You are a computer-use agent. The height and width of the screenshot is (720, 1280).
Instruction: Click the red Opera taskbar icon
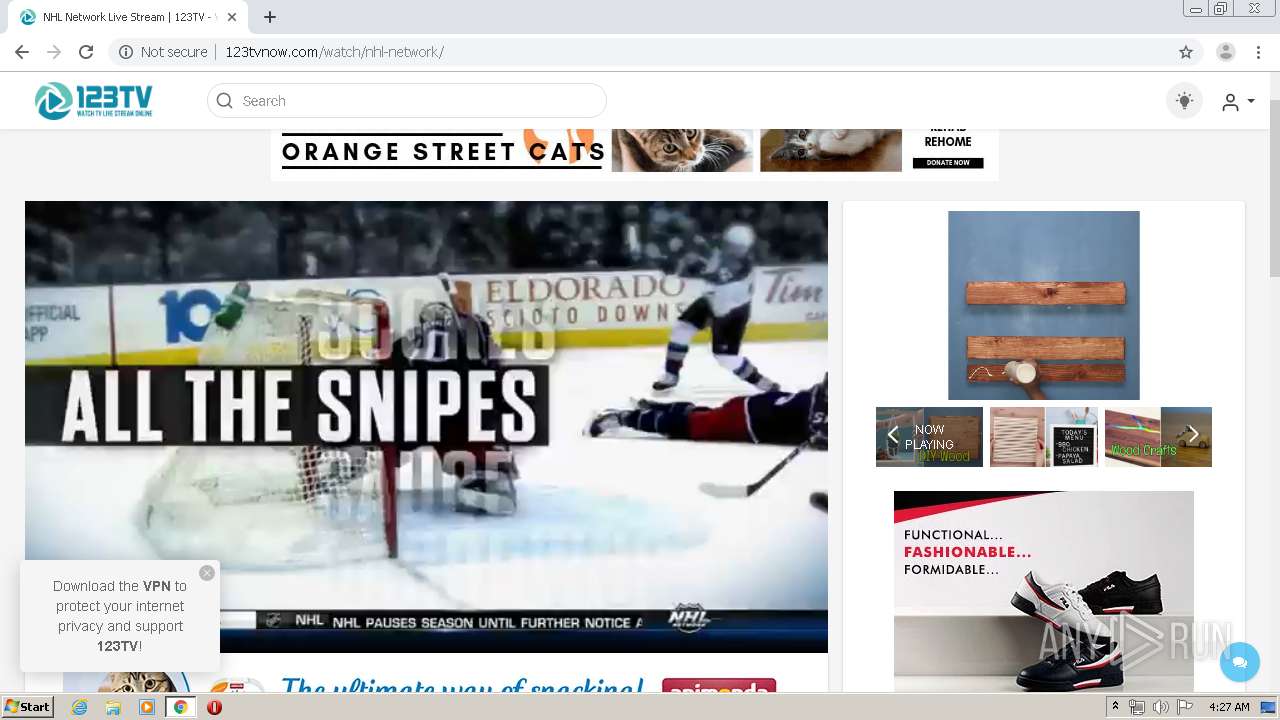click(x=214, y=707)
